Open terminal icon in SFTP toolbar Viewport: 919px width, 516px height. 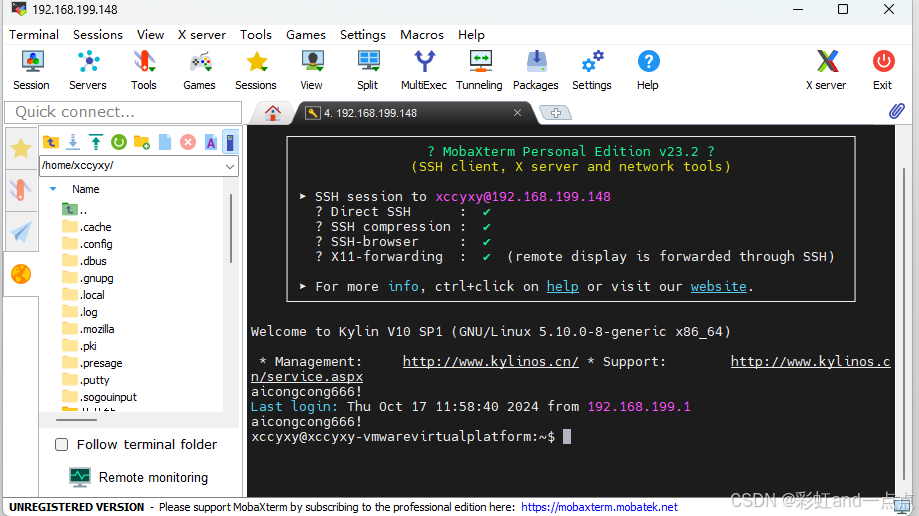click(230, 142)
